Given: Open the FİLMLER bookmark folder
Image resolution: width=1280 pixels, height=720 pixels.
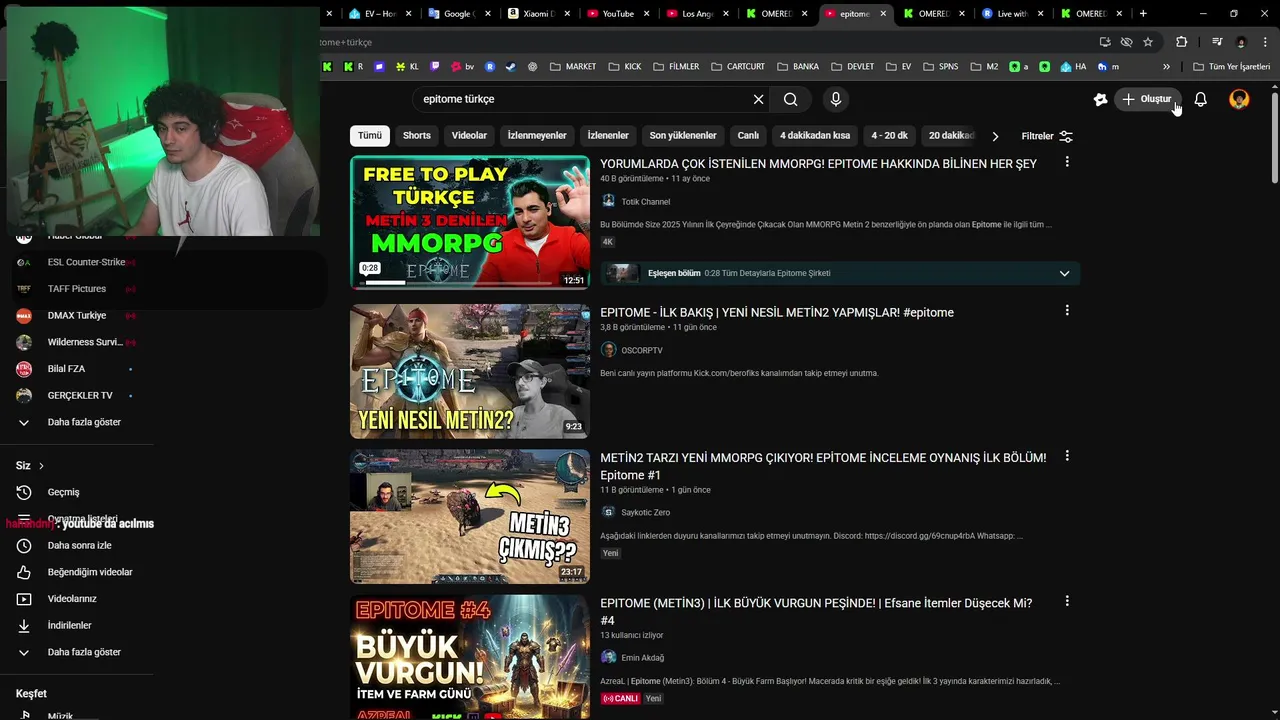Looking at the screenshot, I should [x=676, y=67].
